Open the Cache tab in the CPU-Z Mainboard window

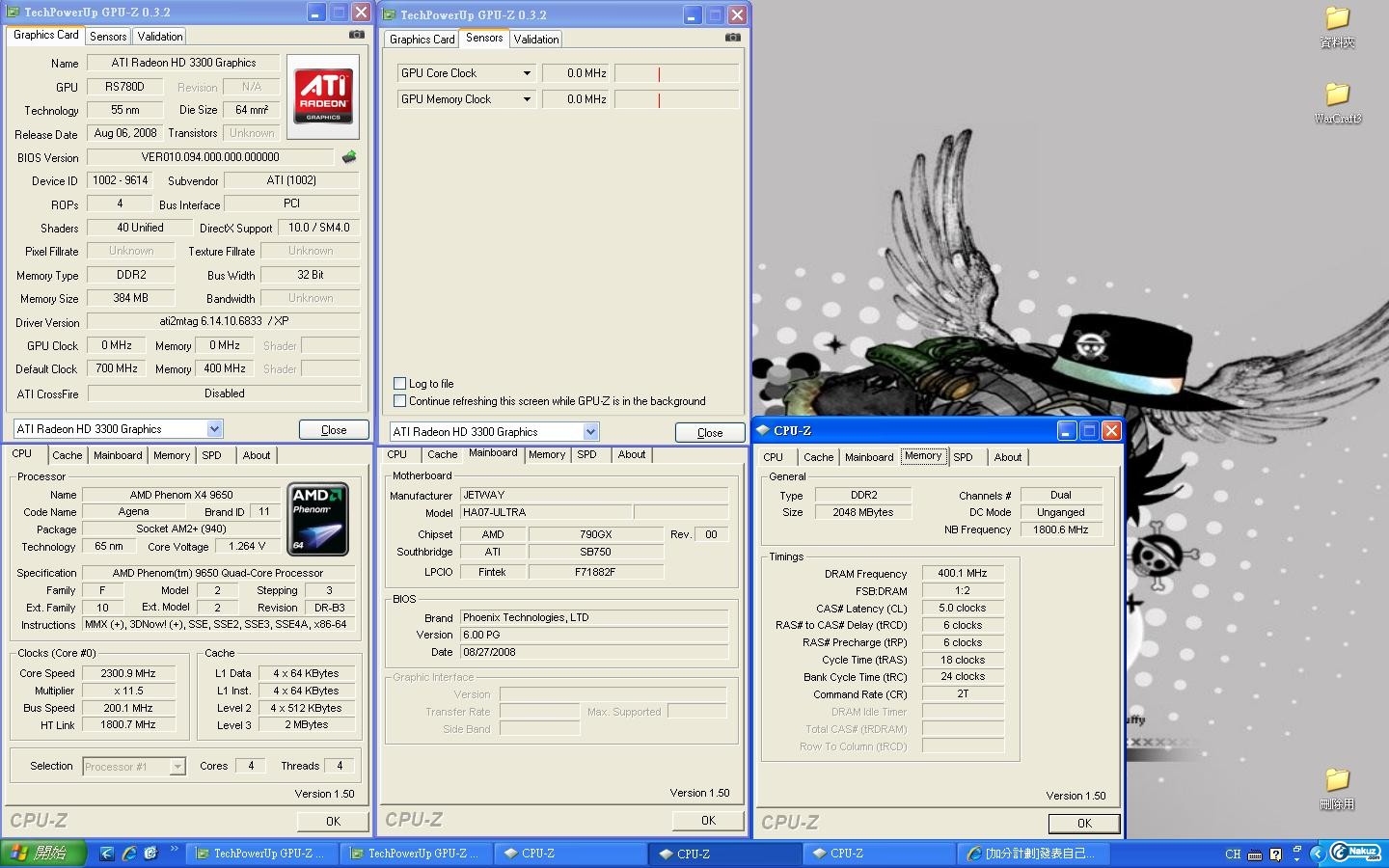point(442,454)
